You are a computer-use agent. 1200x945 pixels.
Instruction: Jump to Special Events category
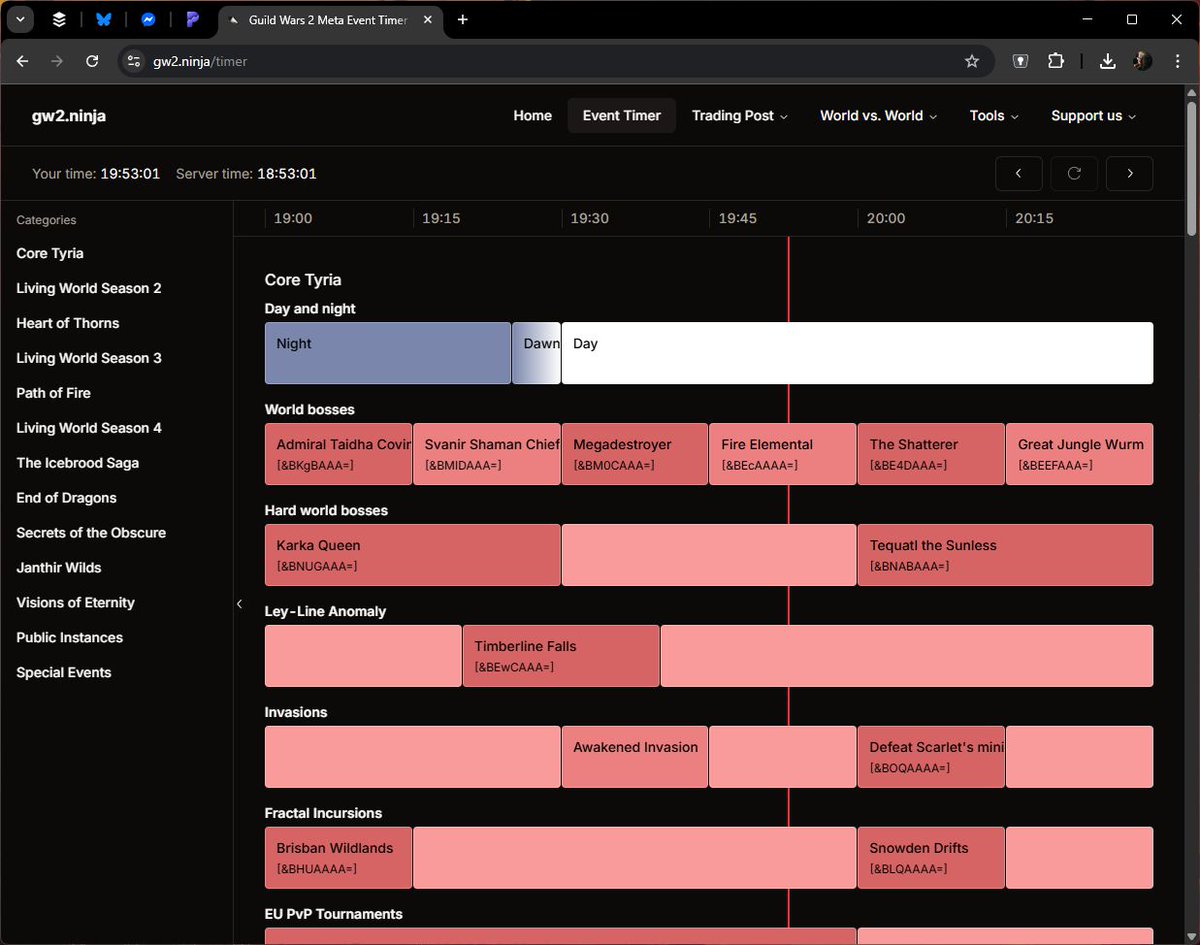pos(64,674)
